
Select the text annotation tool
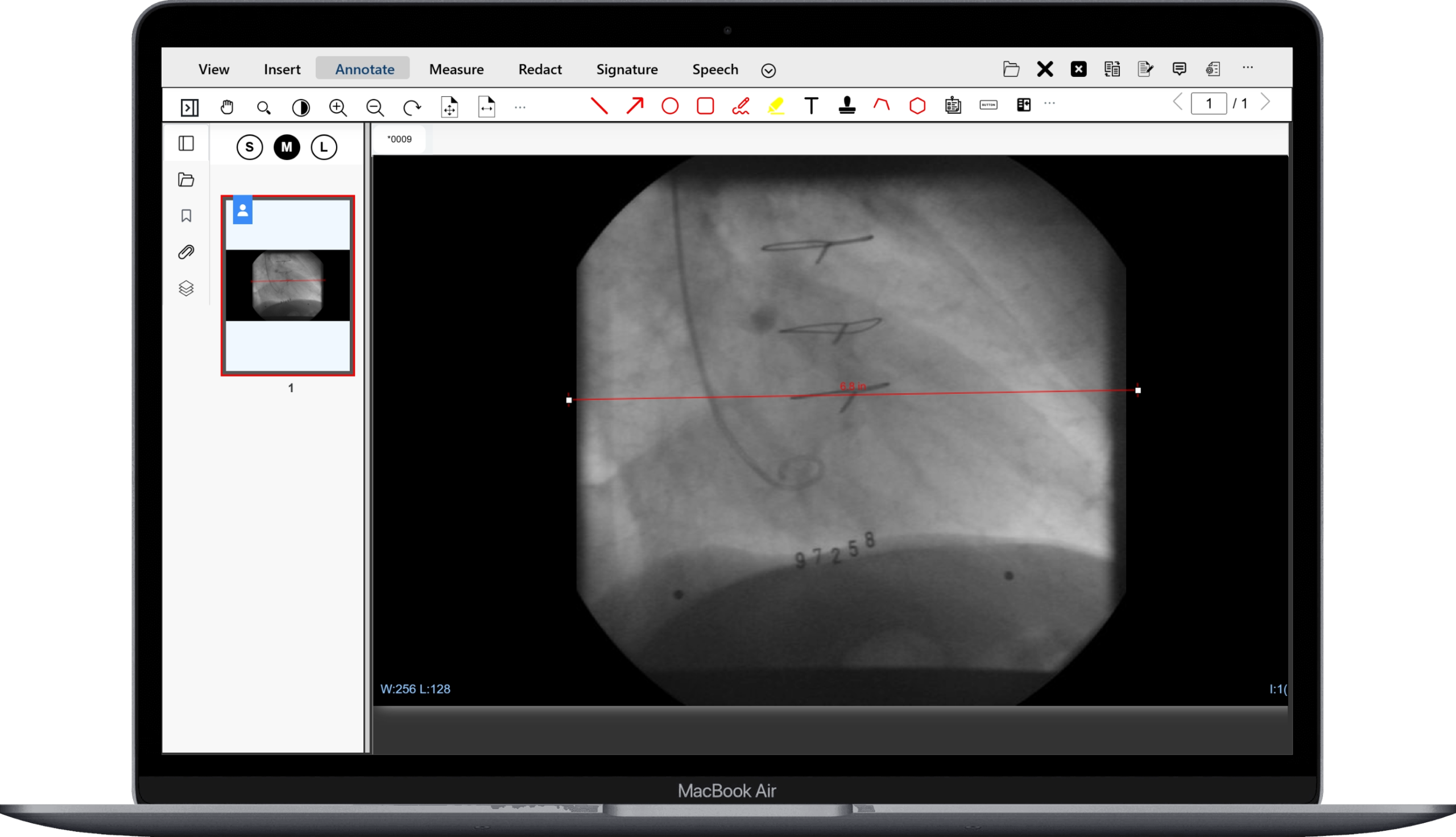point(811,106)
